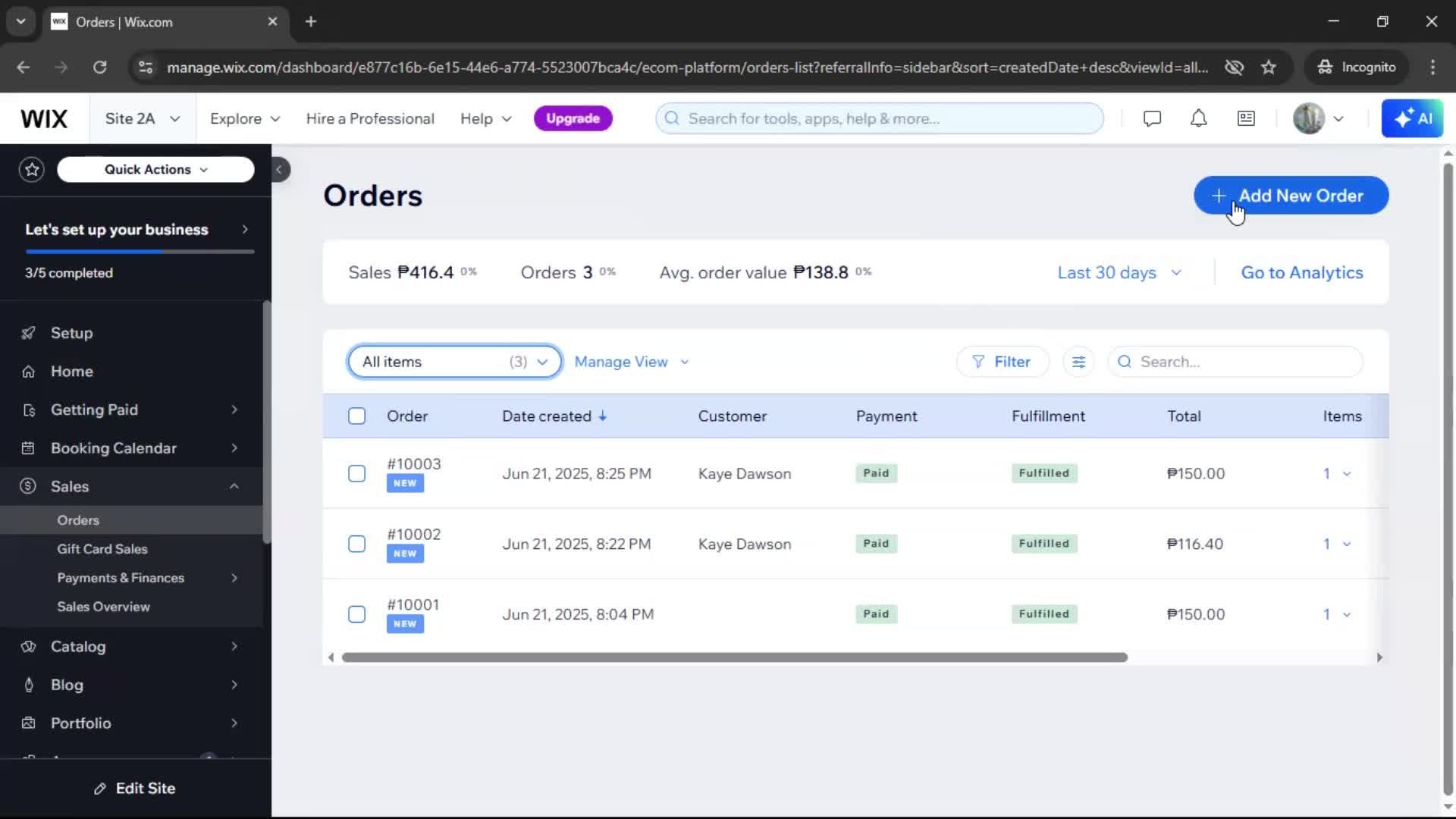Viewport: 1456px width, 819px height.
Task: Open the All items view selector
Action: coord(455,362)
